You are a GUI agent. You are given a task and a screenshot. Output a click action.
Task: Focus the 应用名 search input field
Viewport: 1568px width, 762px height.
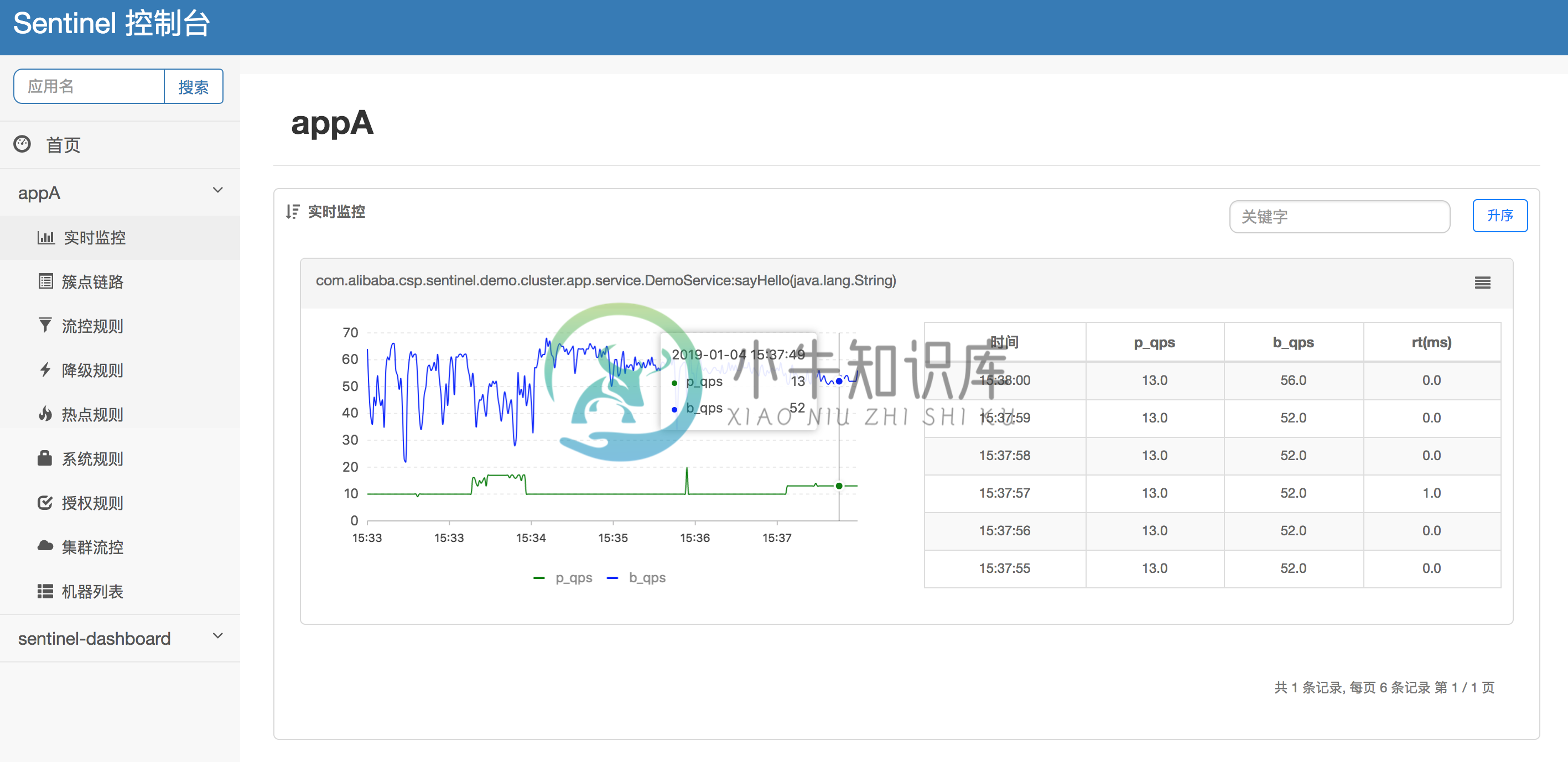[89, 86]
